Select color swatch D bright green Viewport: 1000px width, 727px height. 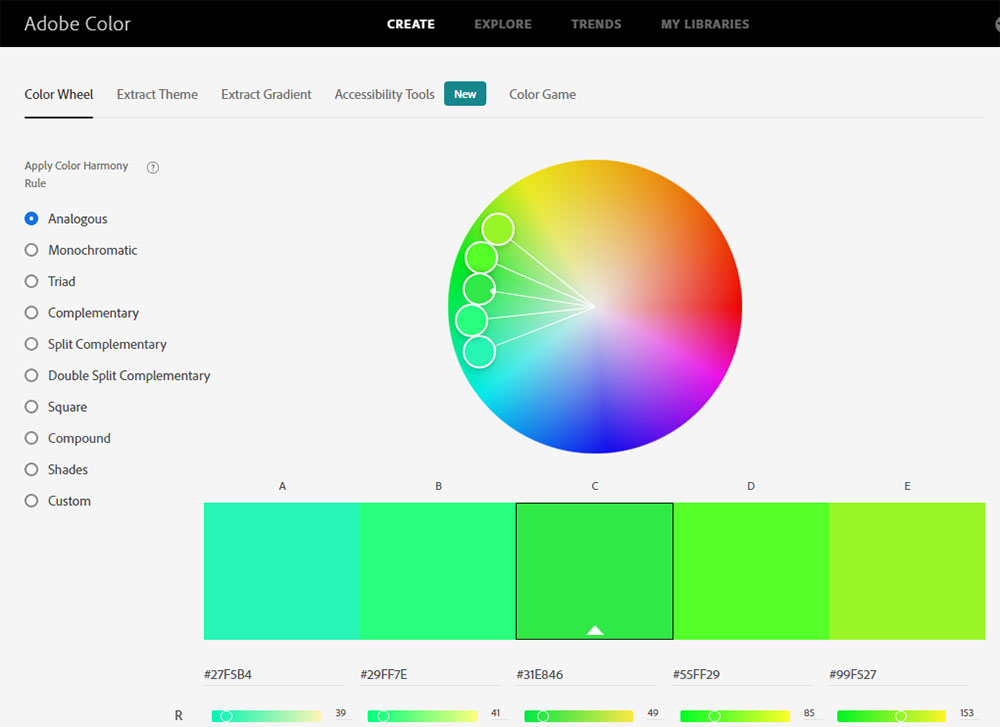tap(751, 571)
